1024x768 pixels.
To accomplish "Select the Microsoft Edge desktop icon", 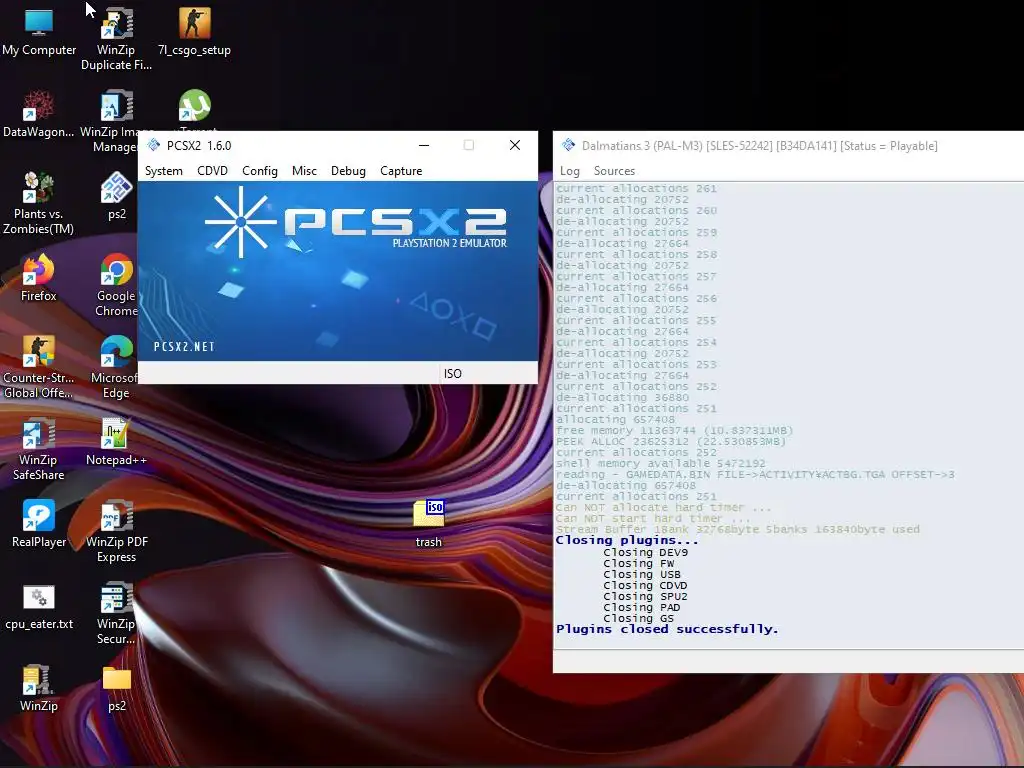I will [x=116, y=367].
